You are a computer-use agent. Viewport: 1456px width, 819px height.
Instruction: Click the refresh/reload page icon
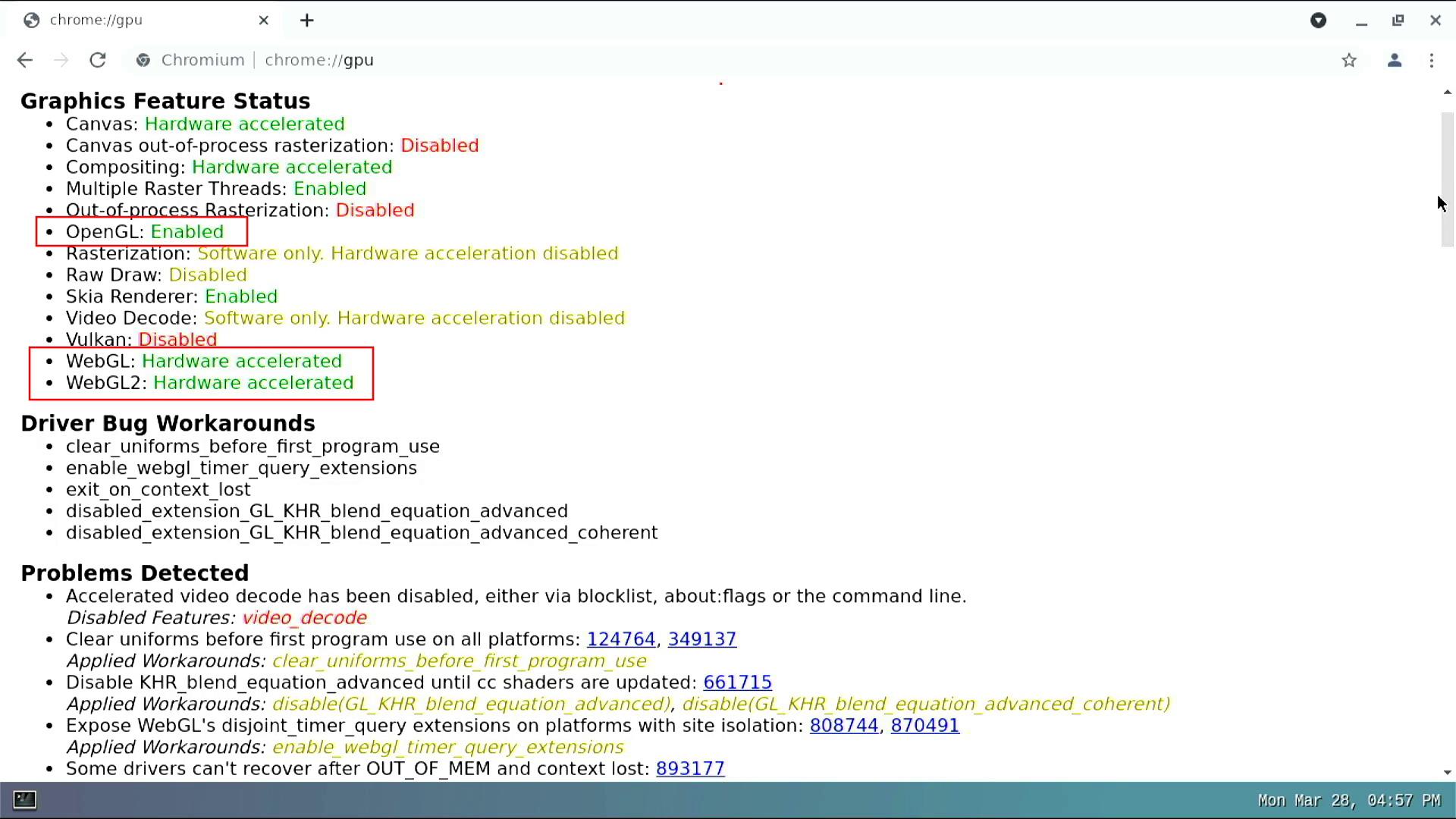[97, 60]
